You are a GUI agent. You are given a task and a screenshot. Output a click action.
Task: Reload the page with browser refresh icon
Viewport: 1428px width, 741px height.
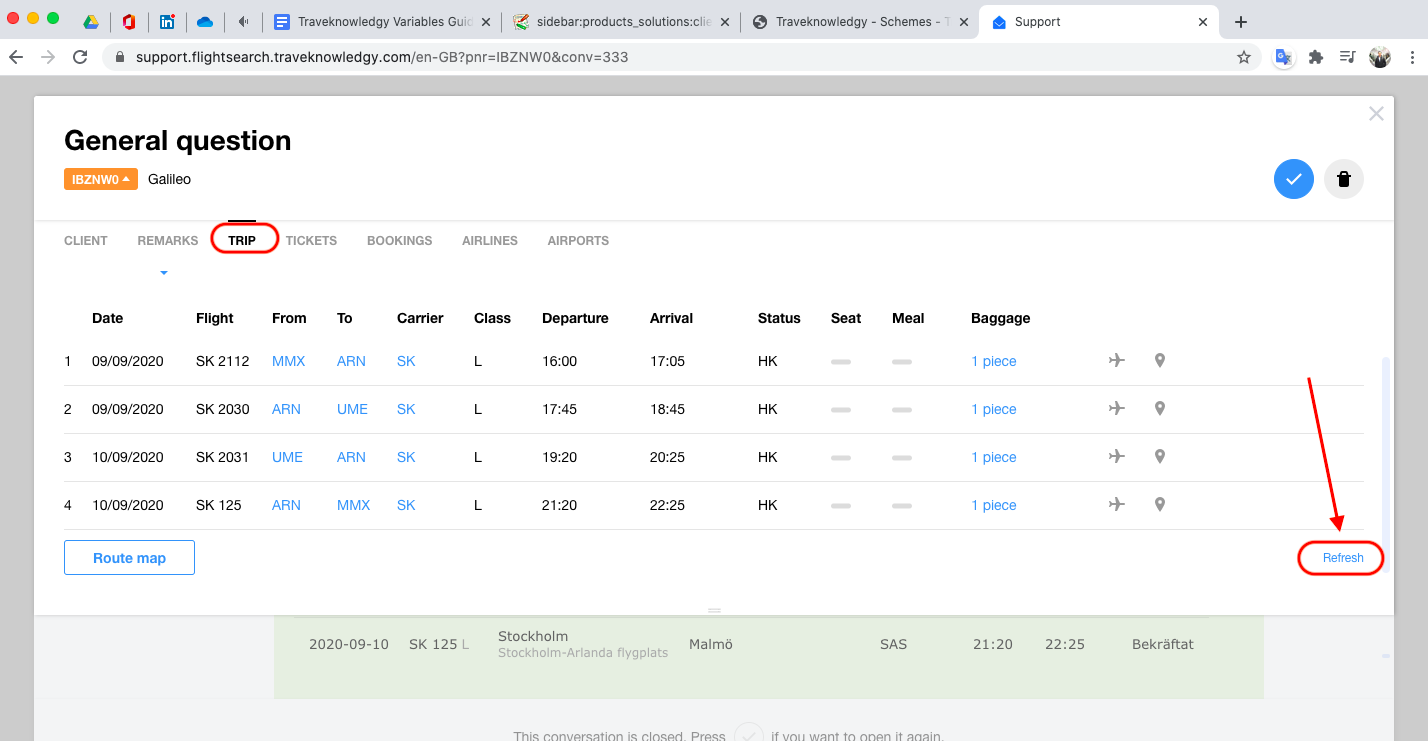tap(80, 57)
